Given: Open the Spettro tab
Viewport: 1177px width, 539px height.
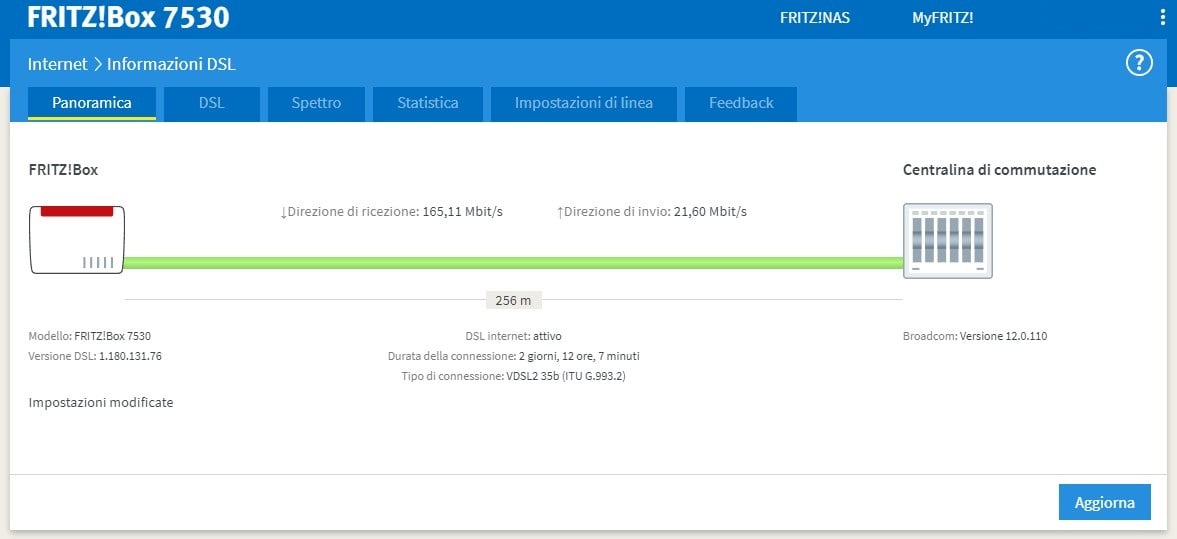Looking at the screenshot, I should [x=316, y=104].
